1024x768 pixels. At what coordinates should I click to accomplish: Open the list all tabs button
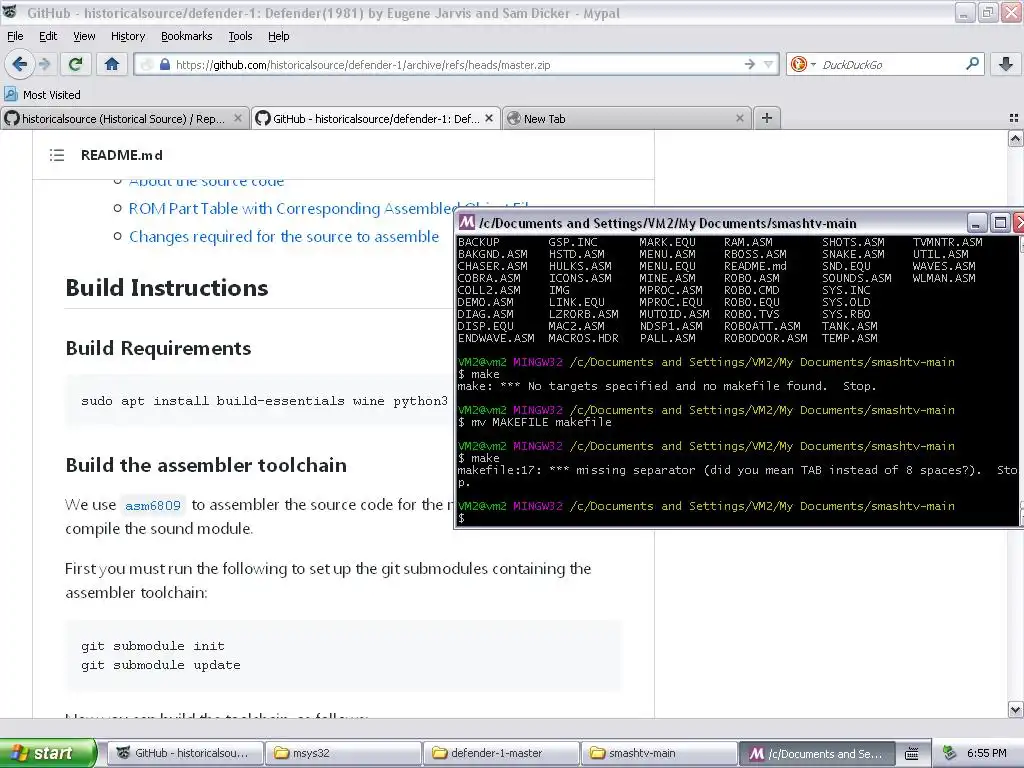click(x=1014, y=118)
